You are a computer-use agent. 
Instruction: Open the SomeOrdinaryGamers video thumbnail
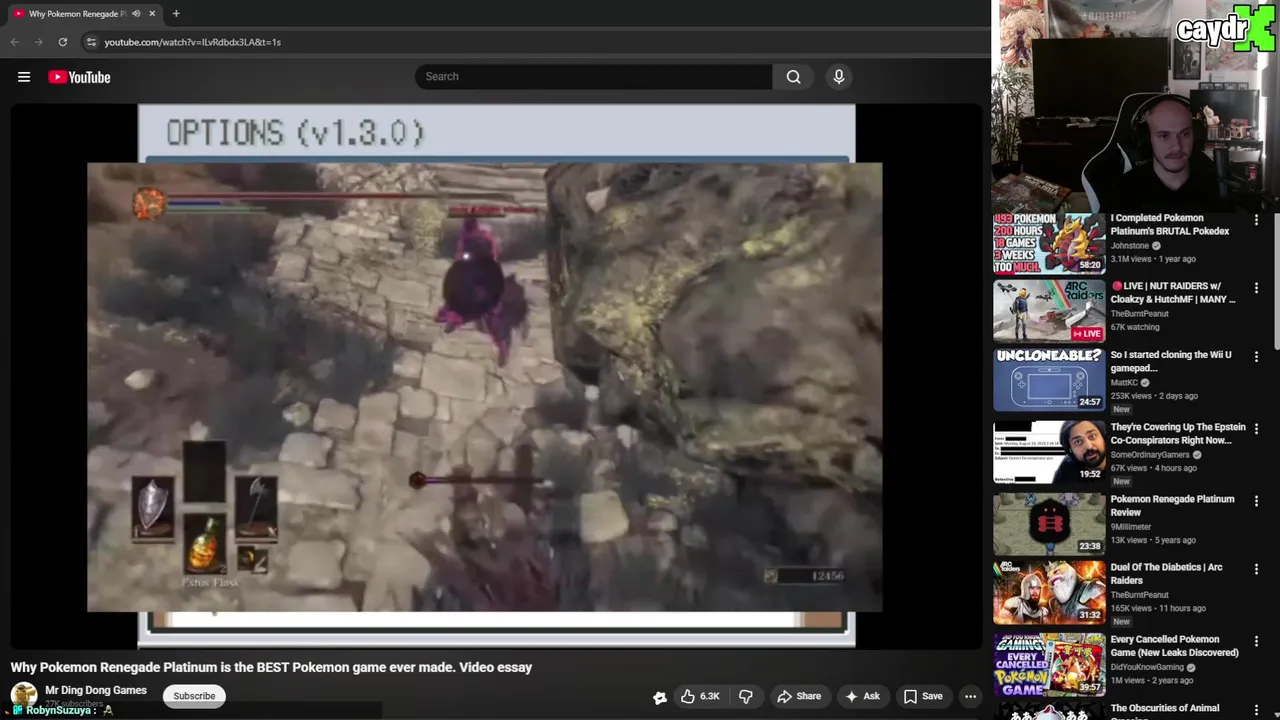[x=1049, y=452]
